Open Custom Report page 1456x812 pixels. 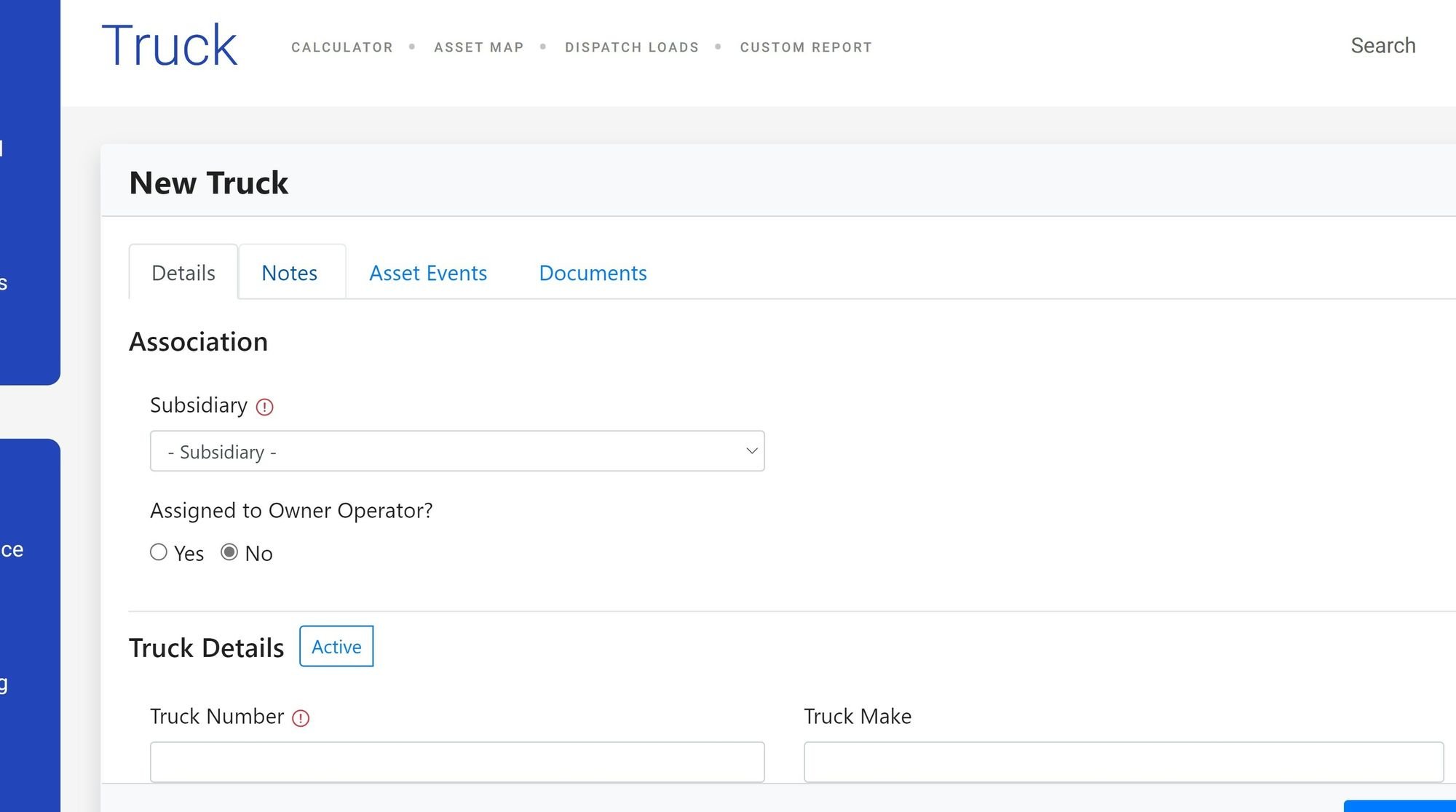coord(806,47)
